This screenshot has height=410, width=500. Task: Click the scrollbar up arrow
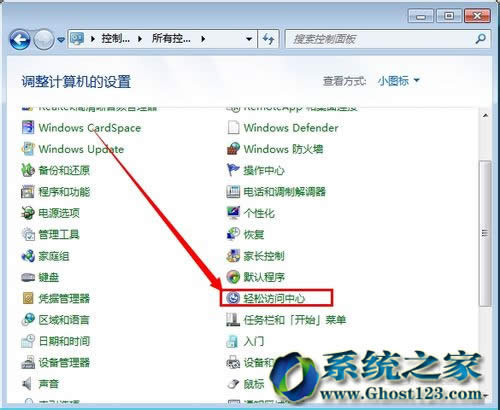click(x=485, y=116)
